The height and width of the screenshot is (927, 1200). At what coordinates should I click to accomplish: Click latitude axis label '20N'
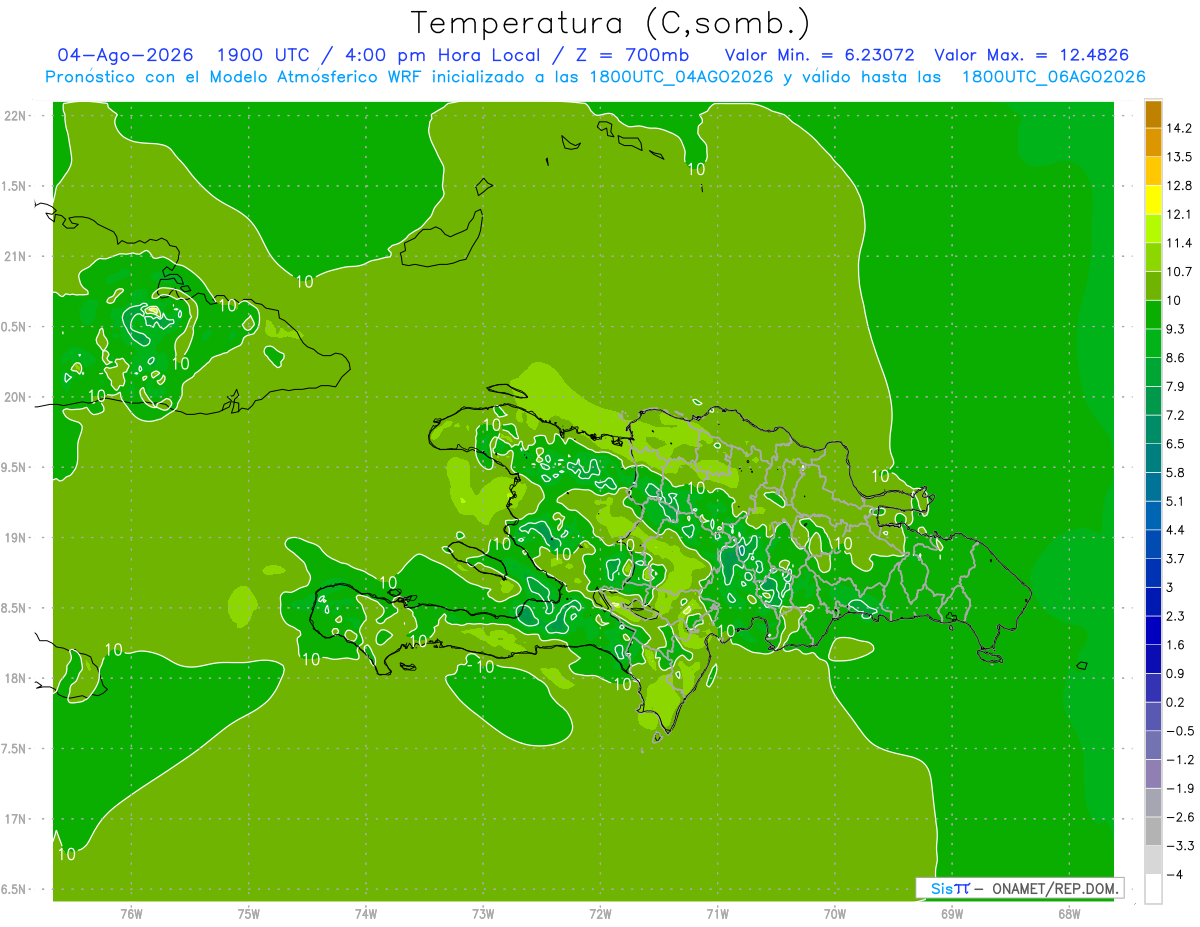coord(16,397)
